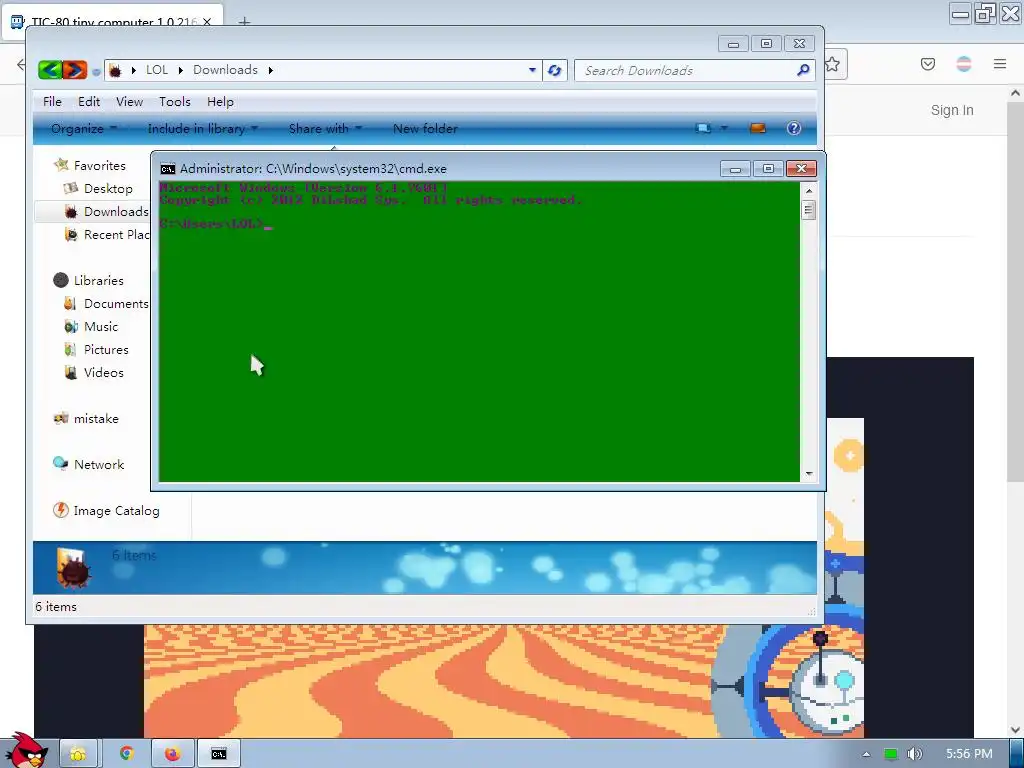Click the Image Catalog lightning icon
This screenshot has width=1024, height=768.
pos(61,510)
